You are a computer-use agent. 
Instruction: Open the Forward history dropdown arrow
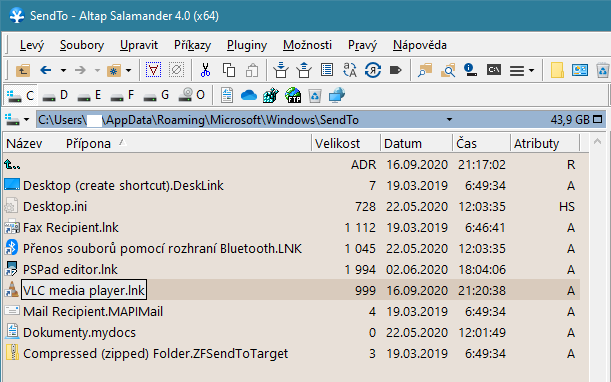[x=97, y=71]
